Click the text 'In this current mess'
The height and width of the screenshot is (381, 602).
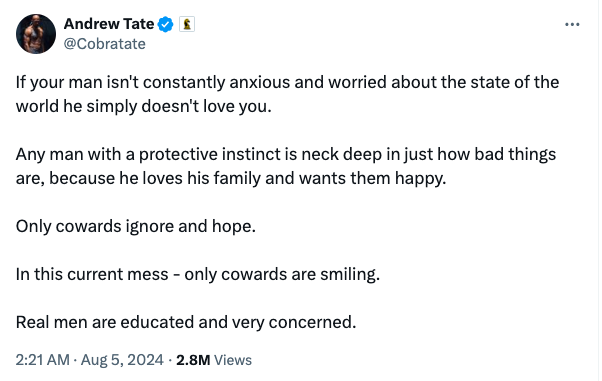click(x=92, y=274)
